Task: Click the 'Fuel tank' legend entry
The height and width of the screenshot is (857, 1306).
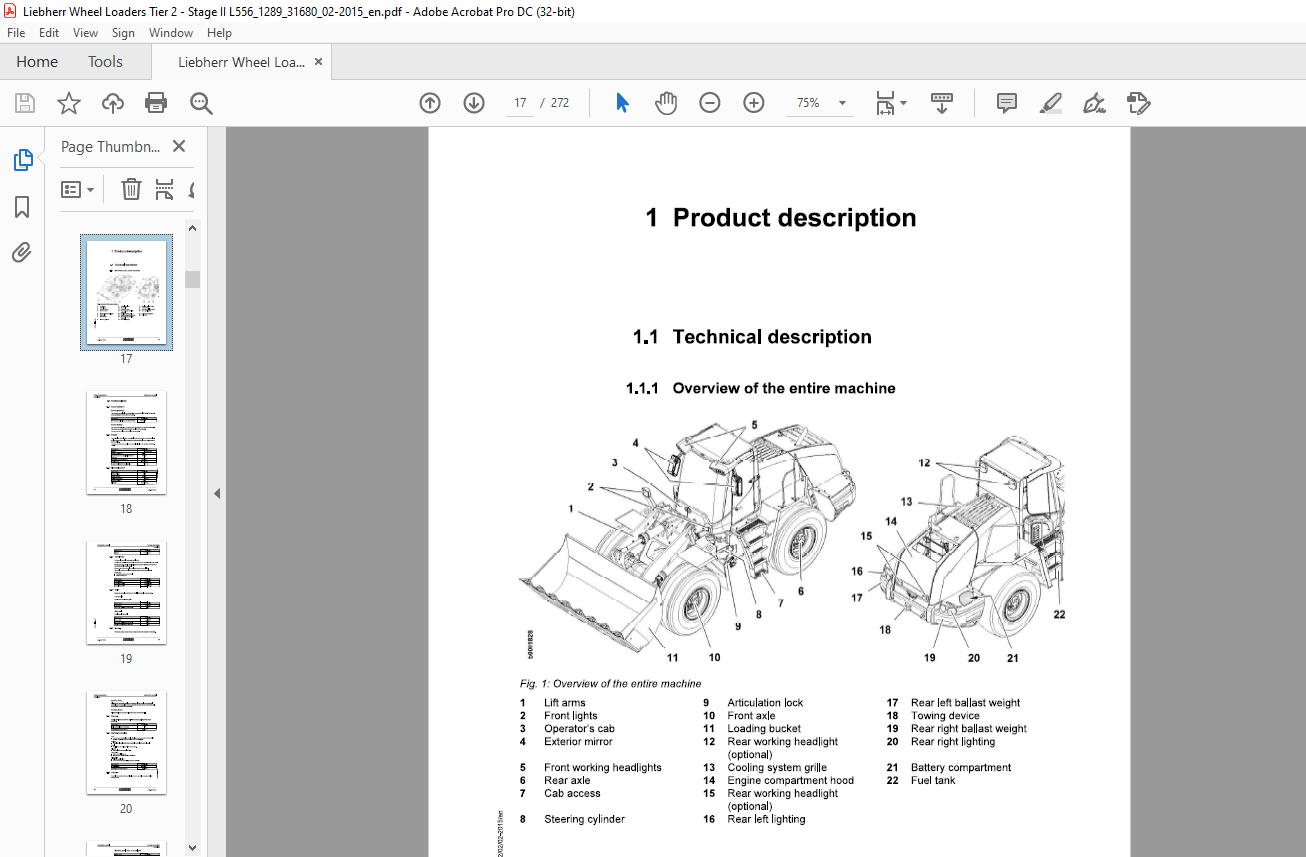Action: (x=933, y=781)
